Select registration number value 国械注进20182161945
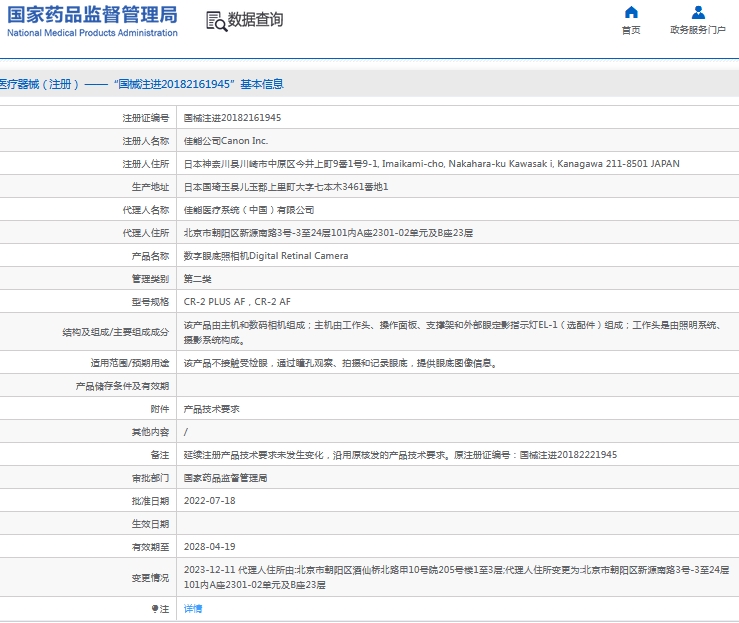This screenshot has height=623, width=739. click(x=232, y=118)
